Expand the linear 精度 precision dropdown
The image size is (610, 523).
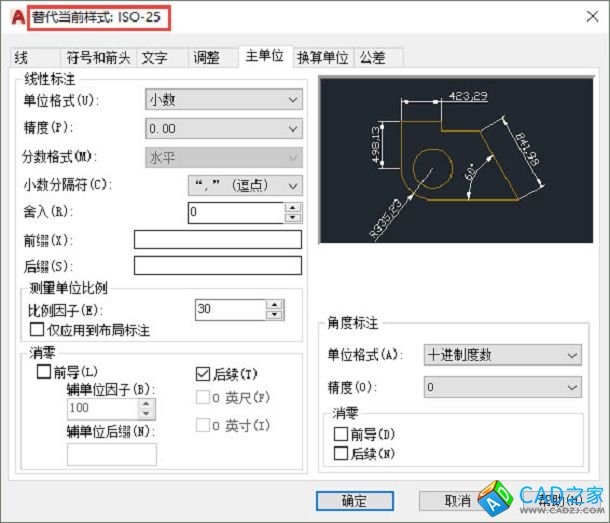point(223,129)
